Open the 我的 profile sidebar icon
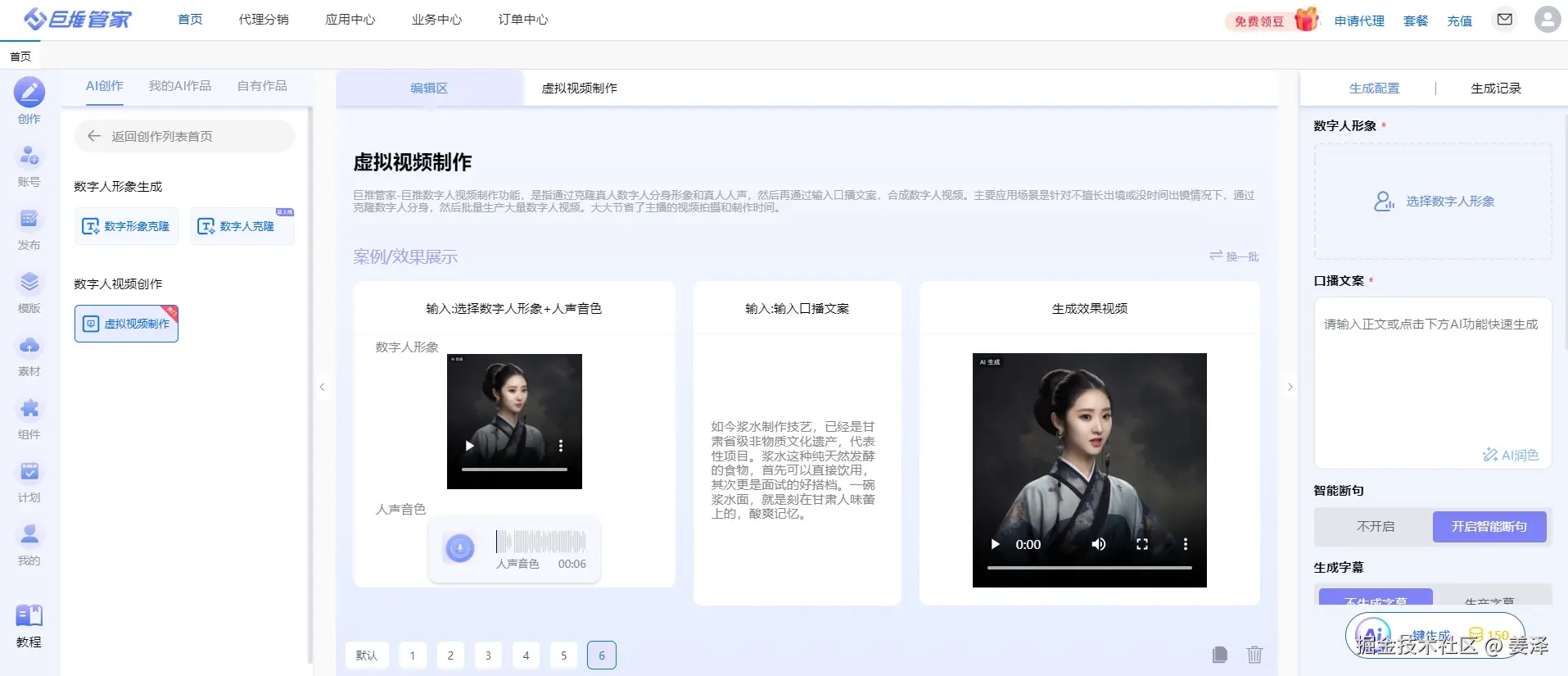 29,534
